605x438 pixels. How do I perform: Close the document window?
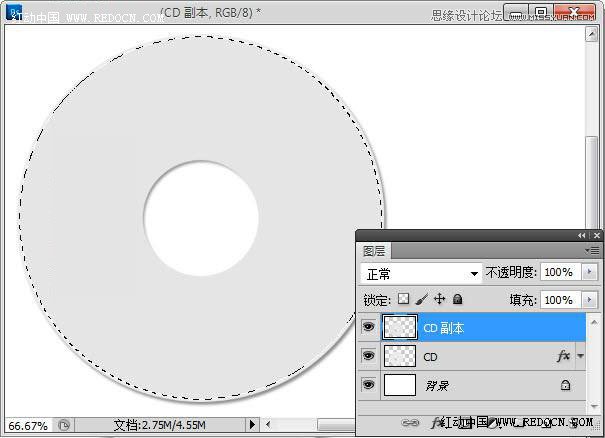(575, 13)
